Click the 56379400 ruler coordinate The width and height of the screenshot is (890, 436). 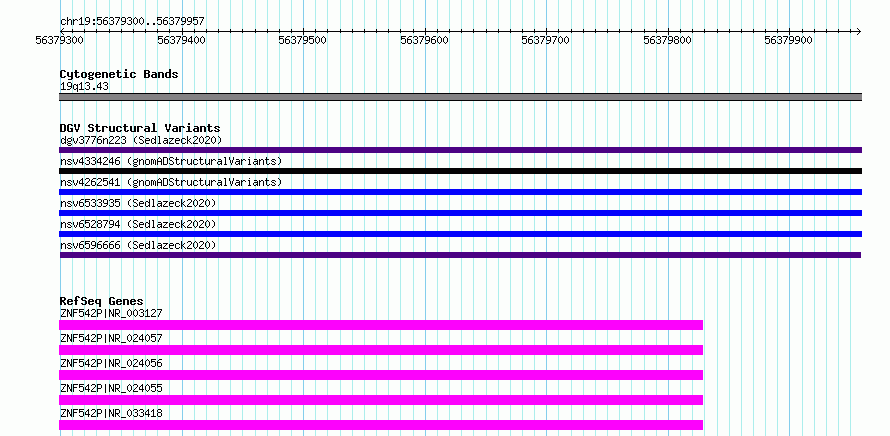pyautogui.click(x=181, y=40)
